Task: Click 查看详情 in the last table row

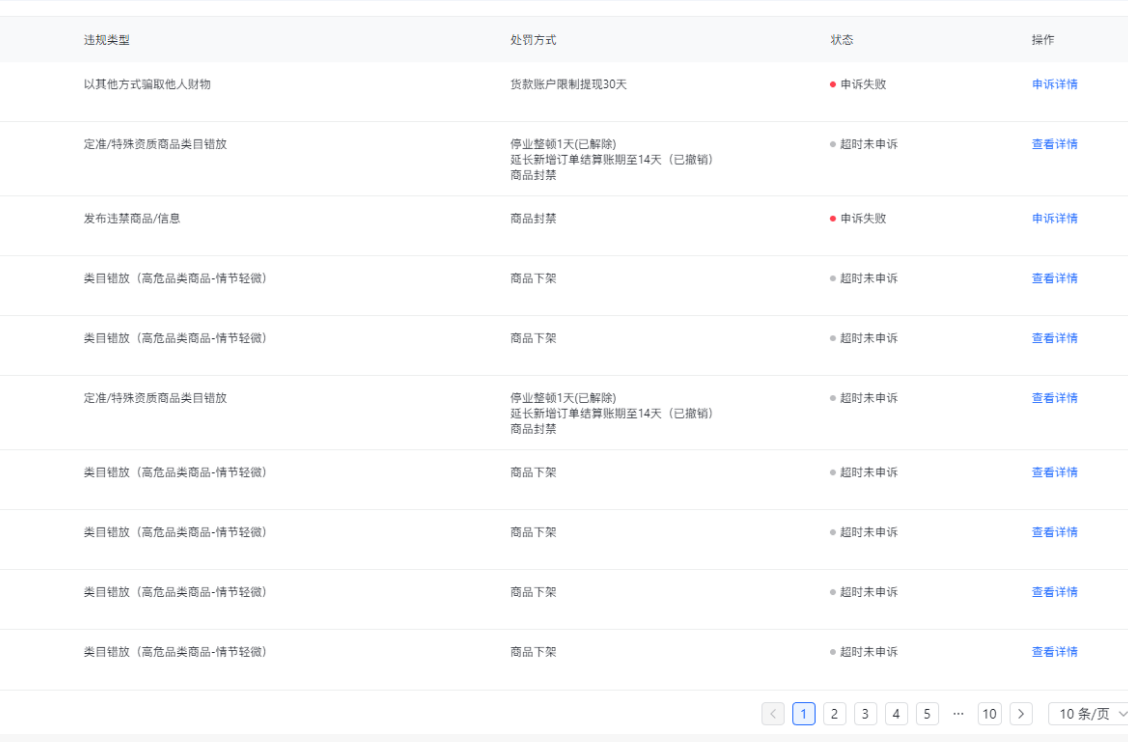Action: 1054,652
